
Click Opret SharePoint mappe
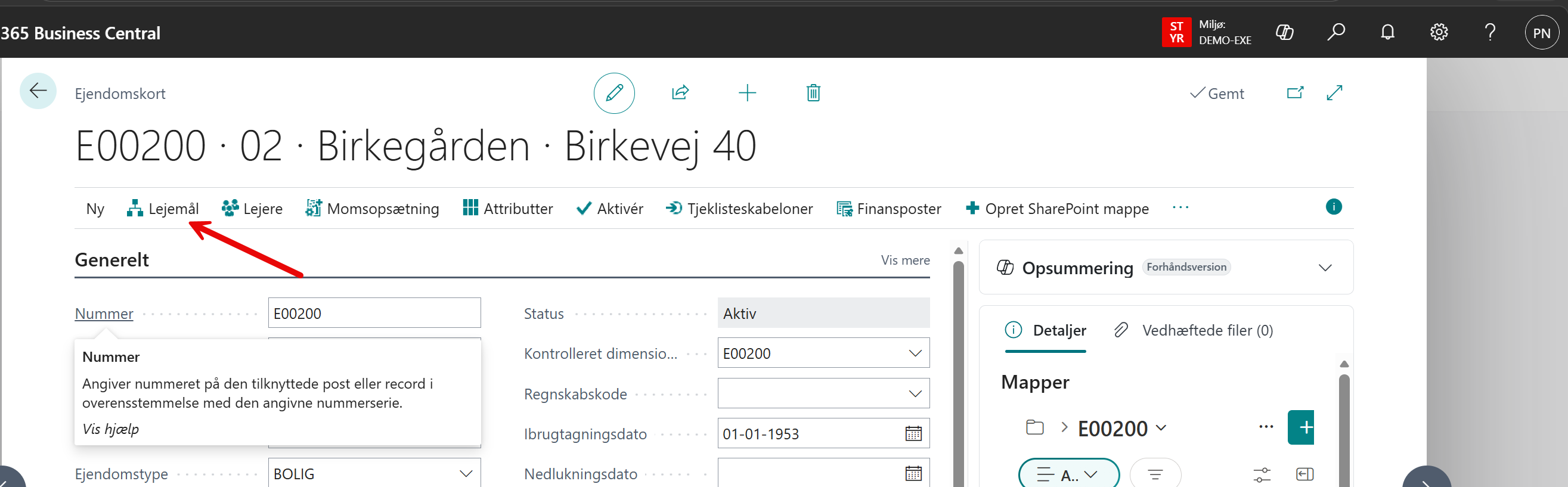[x=1056, y=209]
